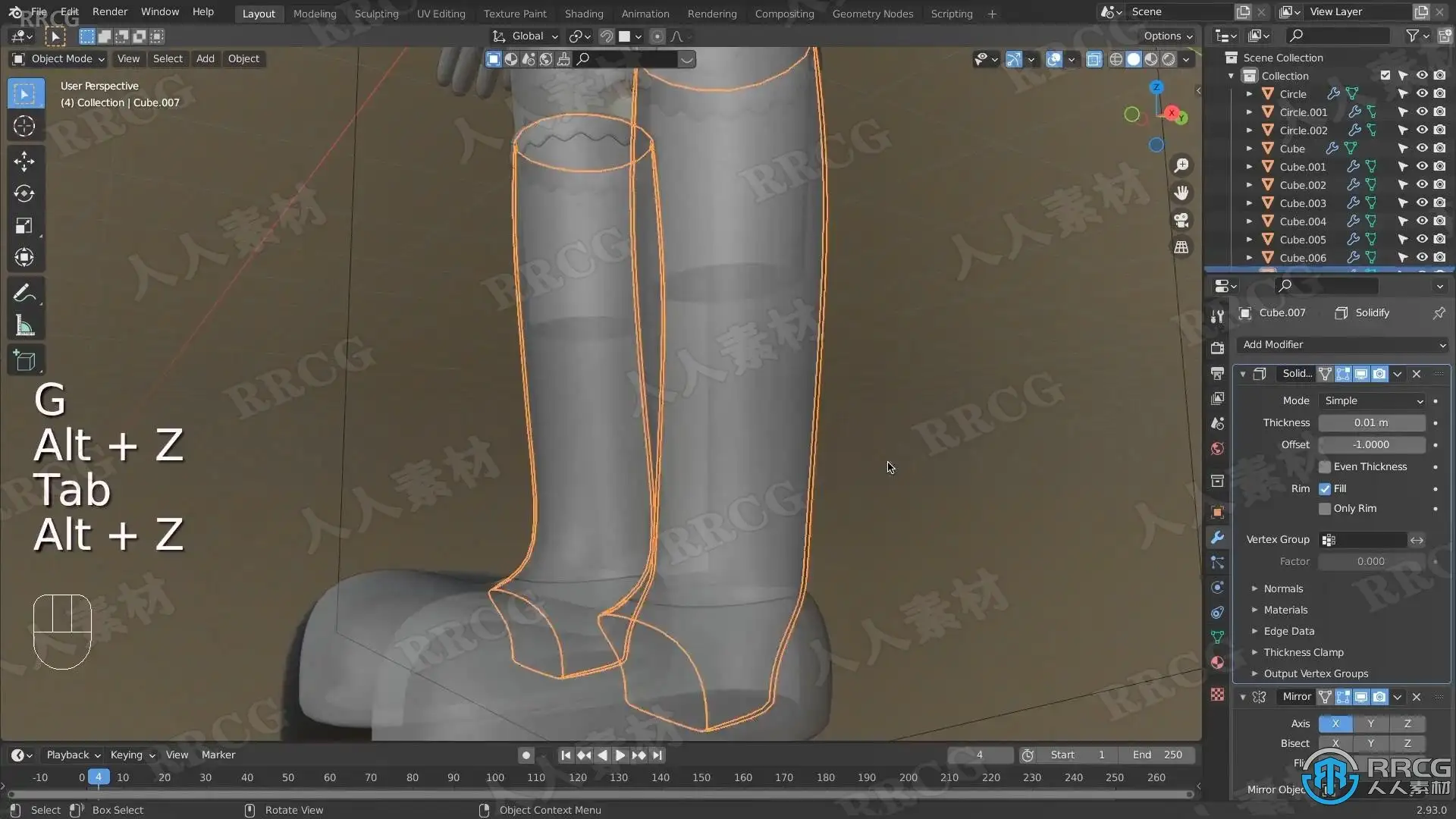Expand the Thickness Clamp section

(x=1303, y=652)
